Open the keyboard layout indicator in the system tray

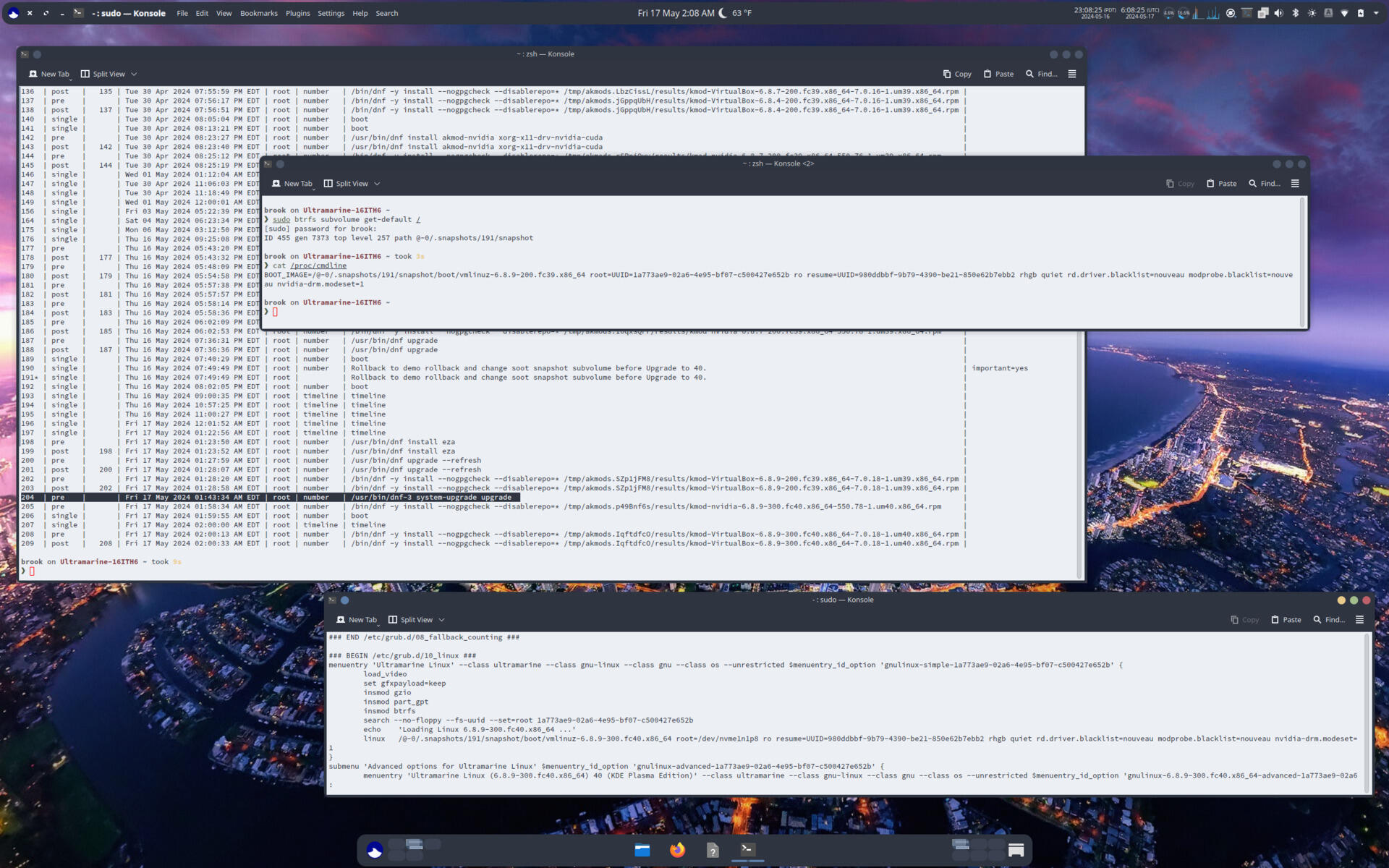click(x=1328, y=13)
